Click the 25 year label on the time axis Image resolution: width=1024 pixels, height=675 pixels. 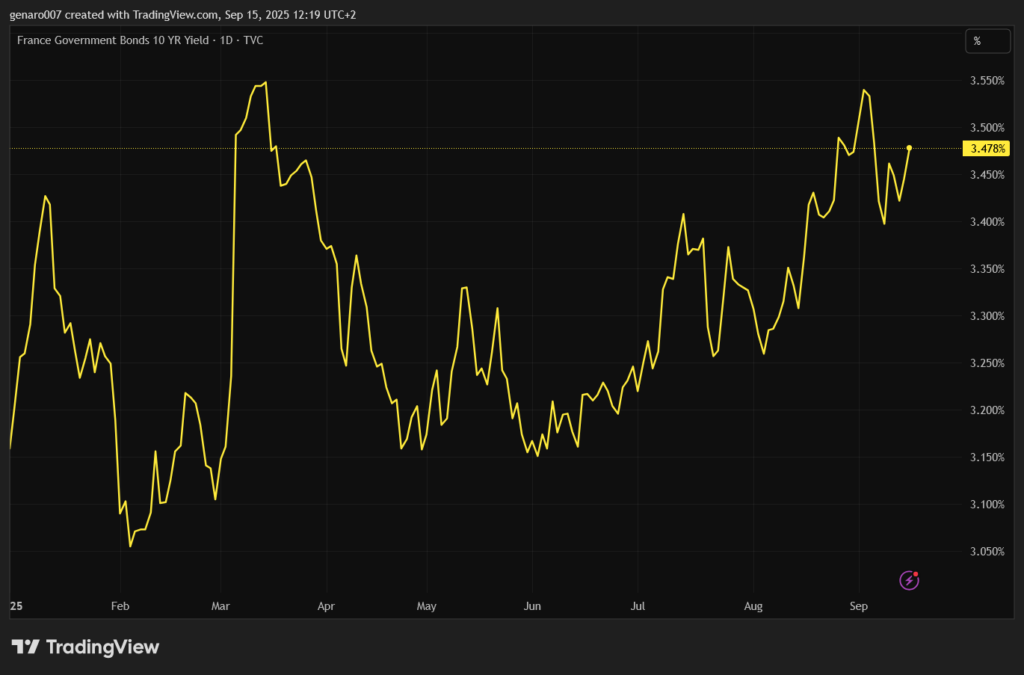[15, 606]
